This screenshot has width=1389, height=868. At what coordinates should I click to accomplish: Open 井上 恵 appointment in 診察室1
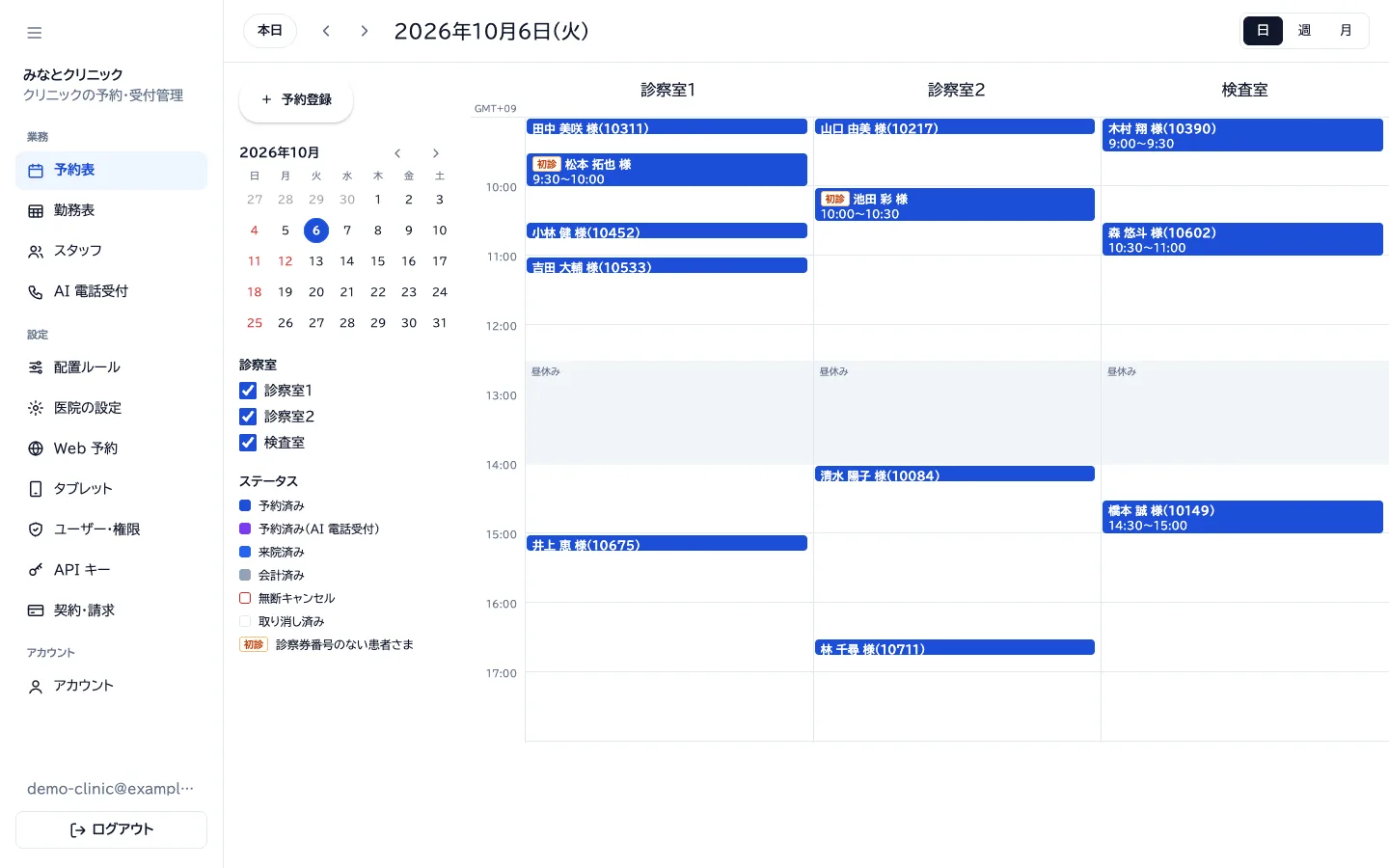667,543
